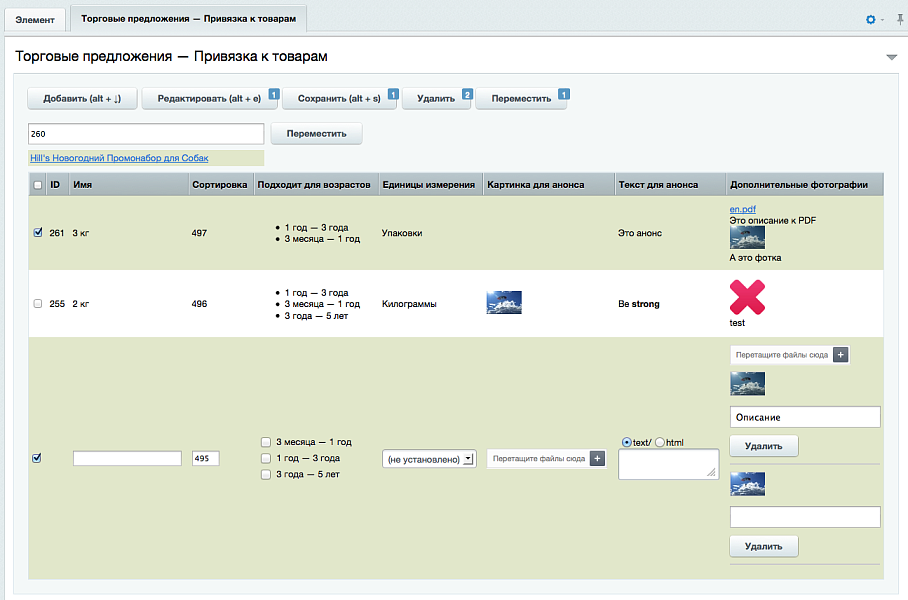Click the red X image in row 255
This screenshot has width=908, height=600.
pyautogui.click(x=749, y=297)
